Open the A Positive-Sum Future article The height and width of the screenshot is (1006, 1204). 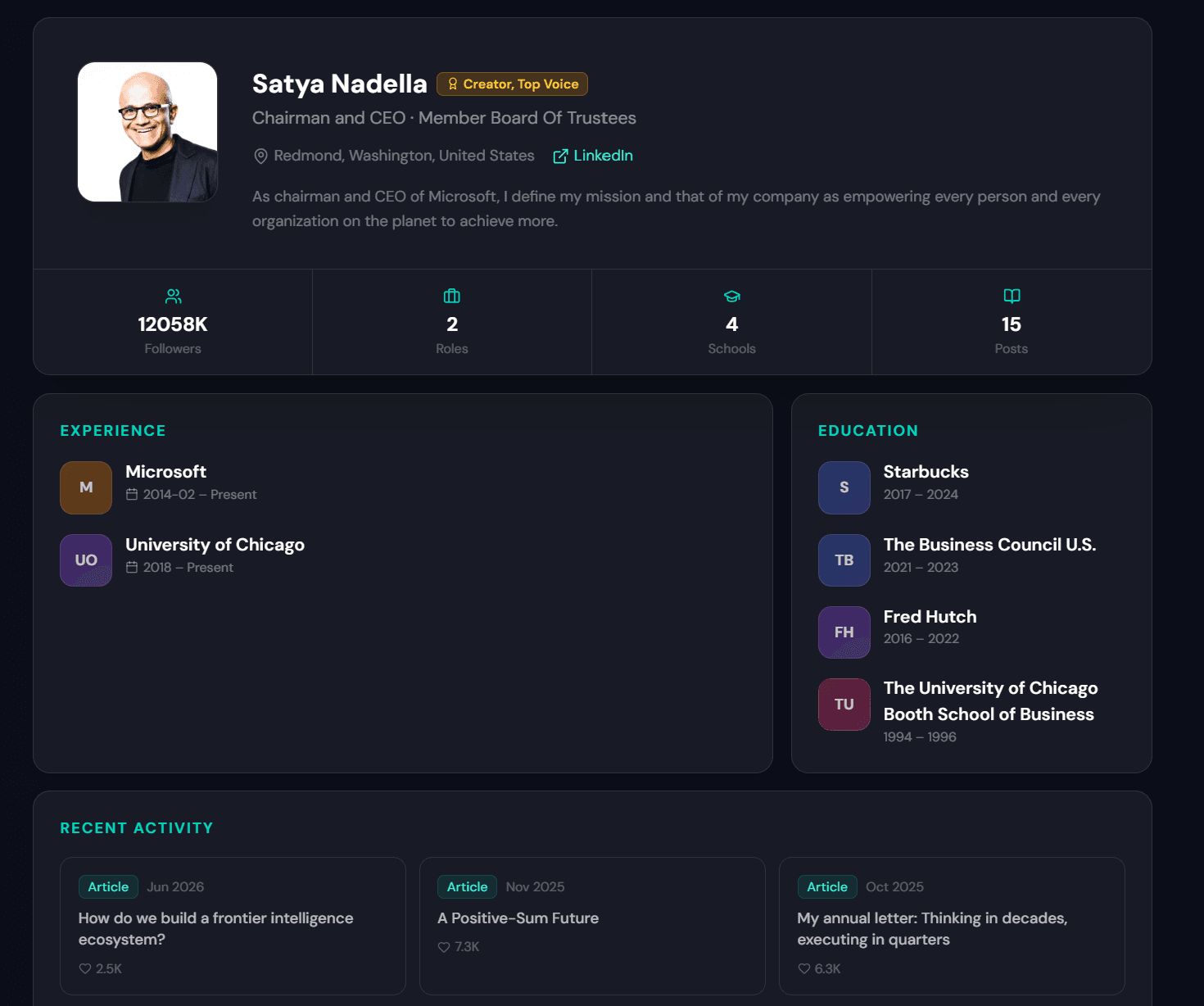coord(592,927)
